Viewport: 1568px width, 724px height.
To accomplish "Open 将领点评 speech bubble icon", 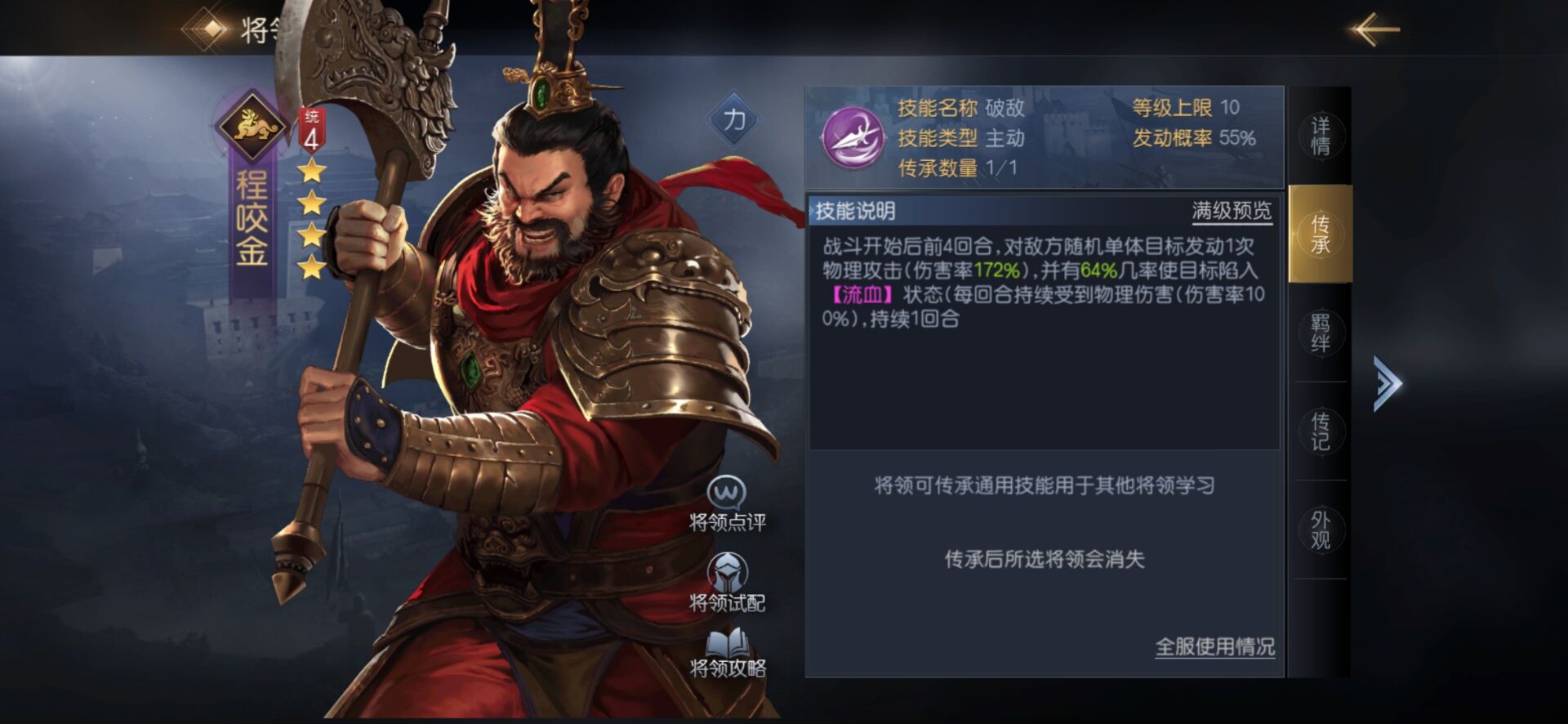I will [x=727, y=492].
